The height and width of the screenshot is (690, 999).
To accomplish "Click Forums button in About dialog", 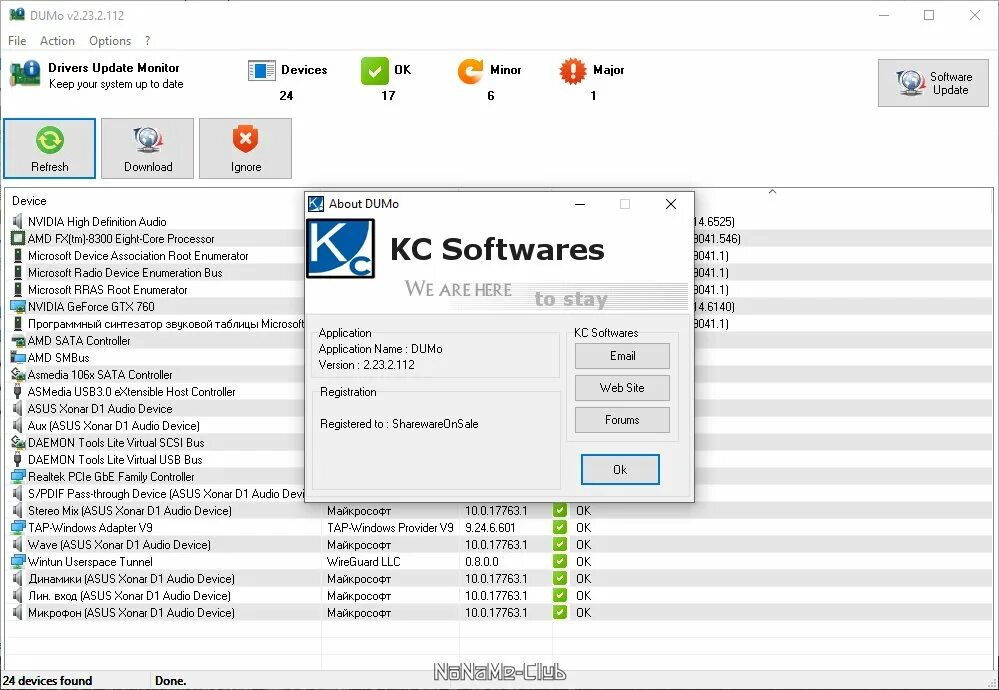I will point(622,420).
